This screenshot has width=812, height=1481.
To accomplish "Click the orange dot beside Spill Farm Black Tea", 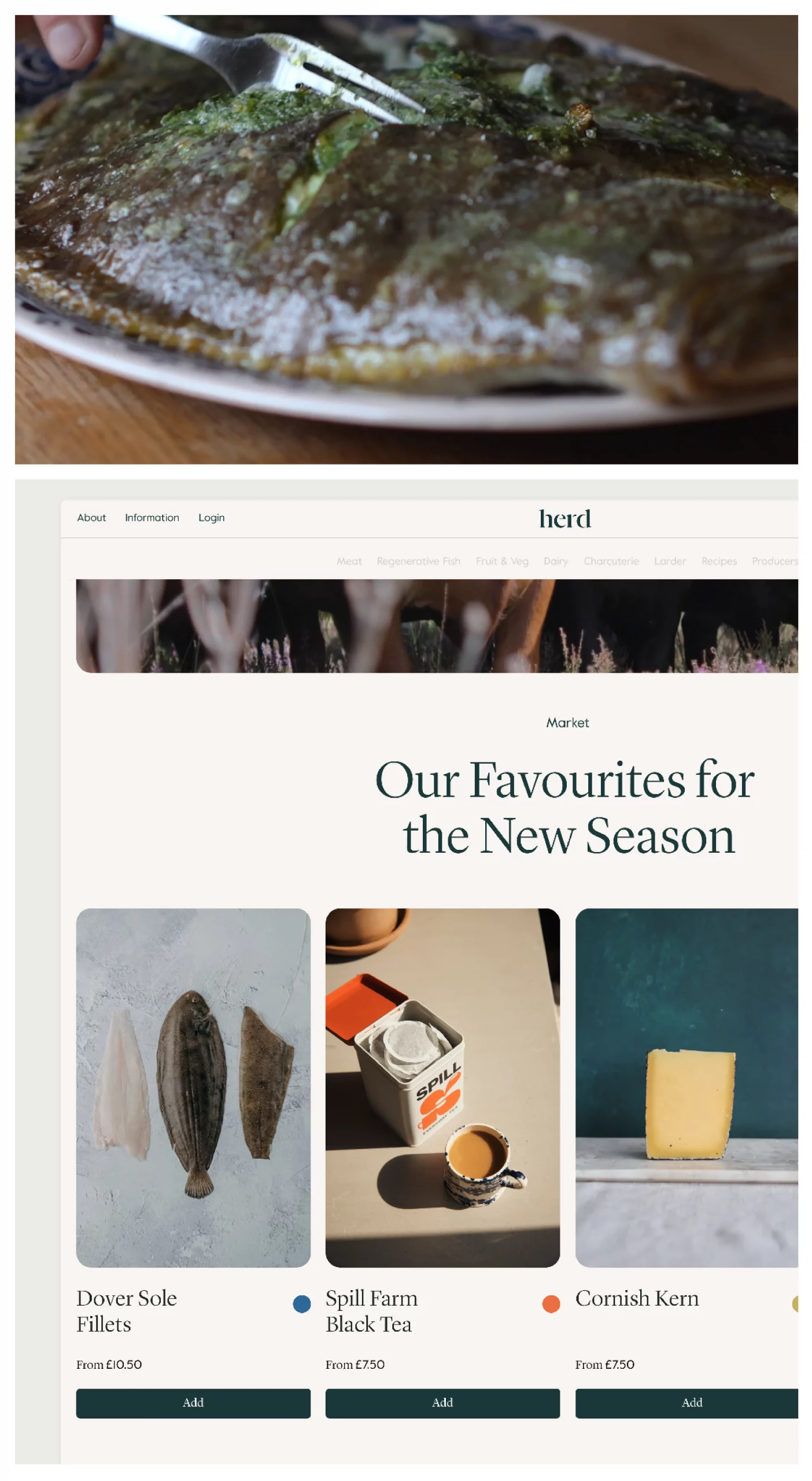I will click(551, 1303).
